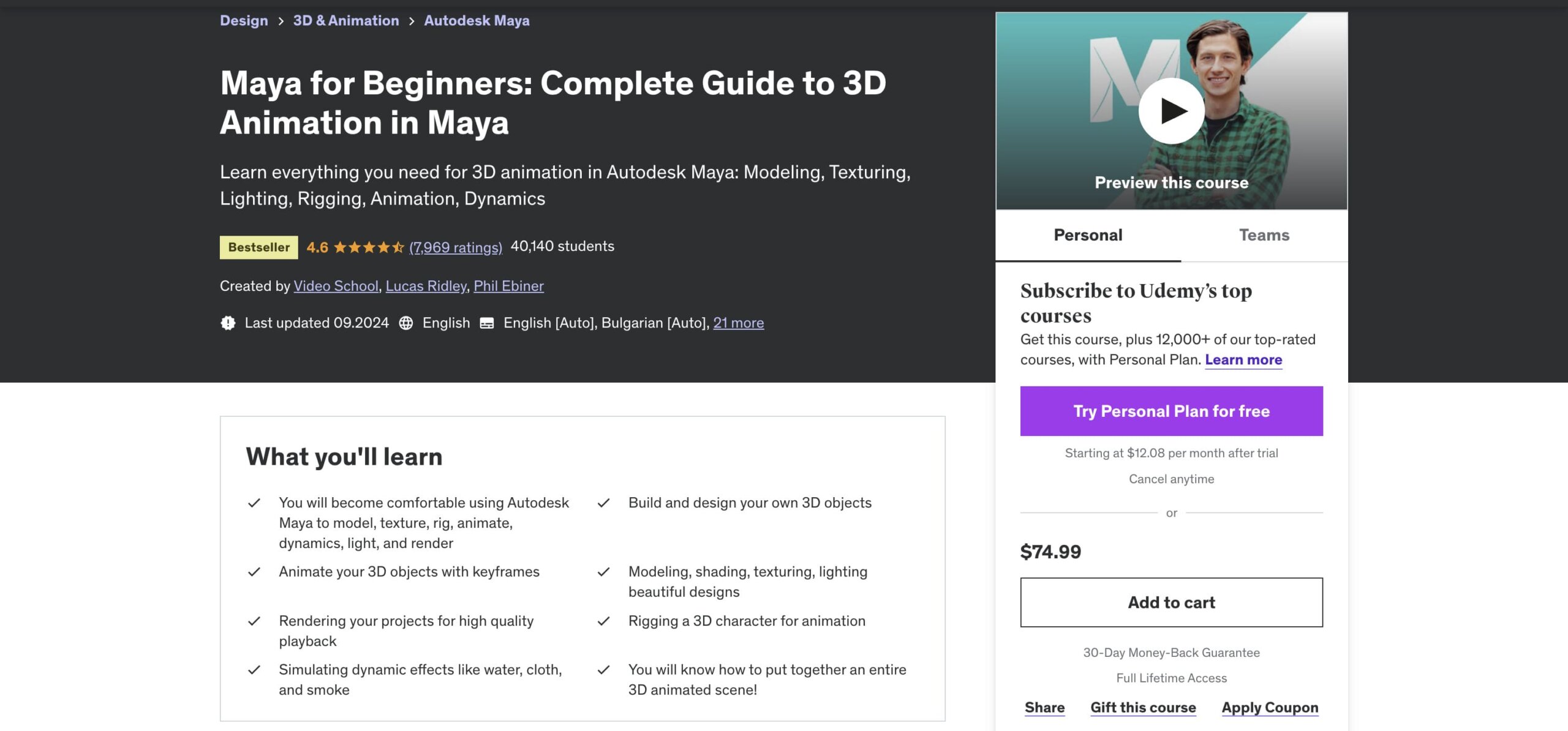Click the Share button

tap(1044, 708)
